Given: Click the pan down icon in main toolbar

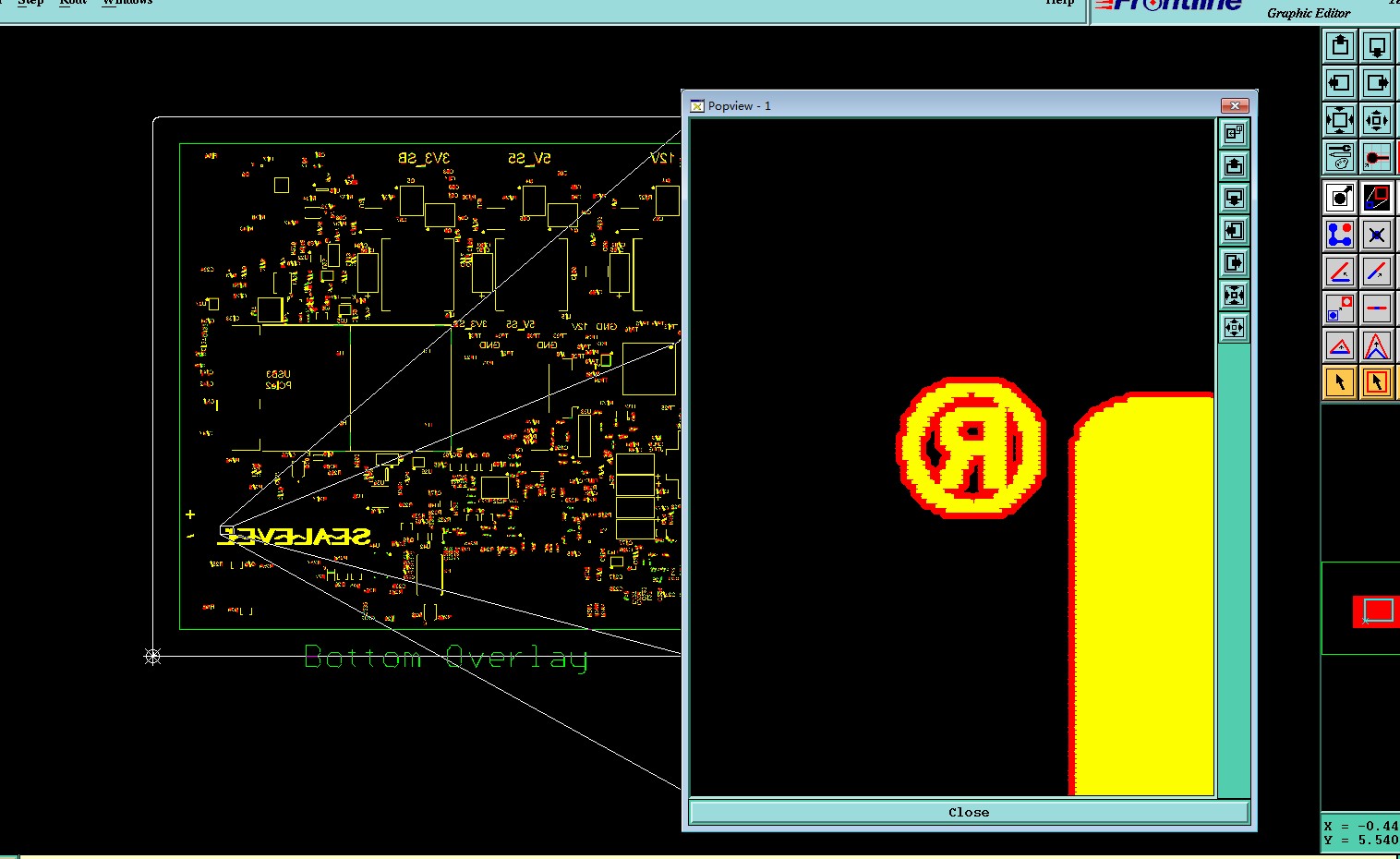Looking at the screenshot, I should pos(1376,45).
